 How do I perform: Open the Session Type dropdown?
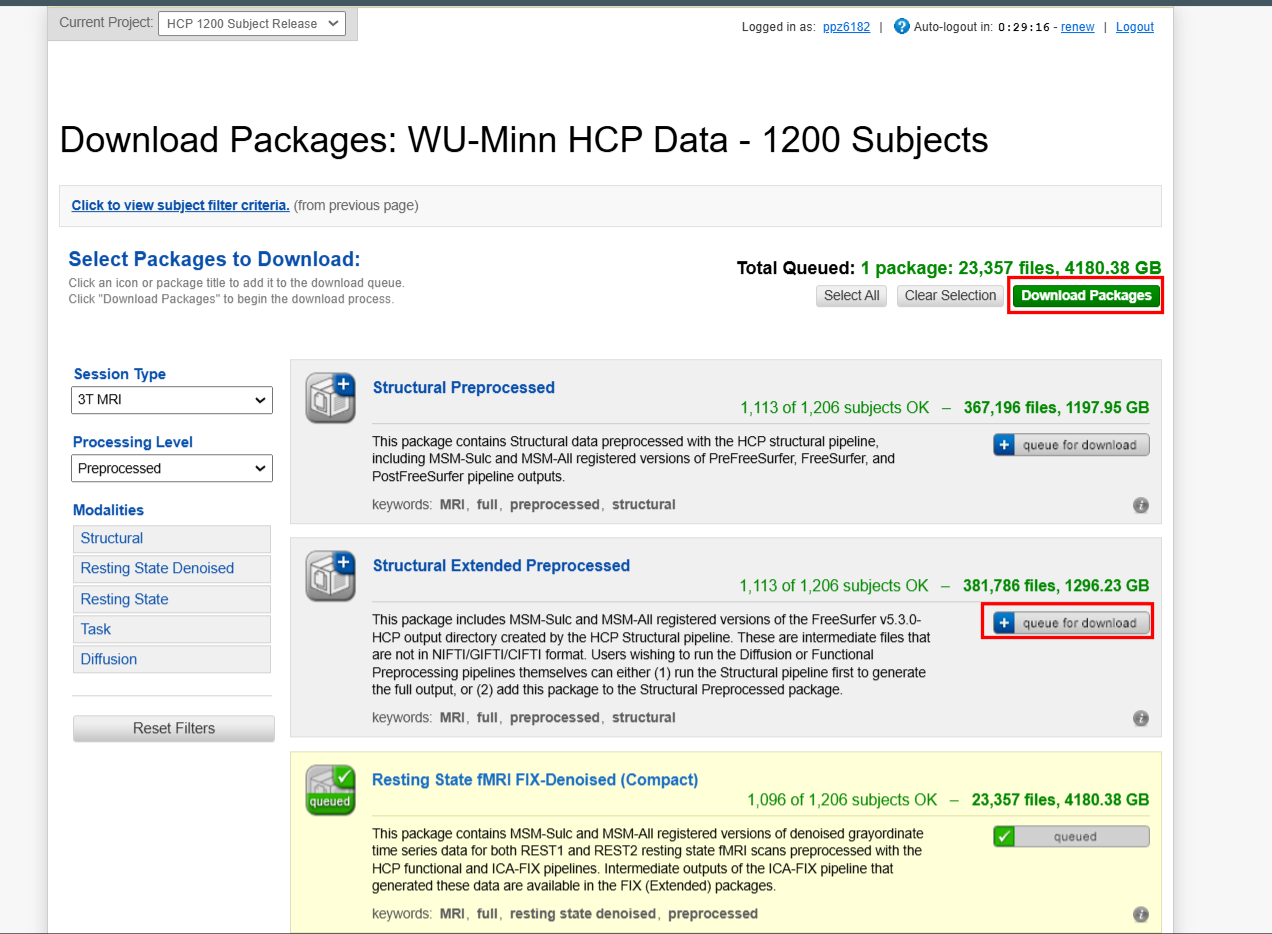tap(172, 400)
